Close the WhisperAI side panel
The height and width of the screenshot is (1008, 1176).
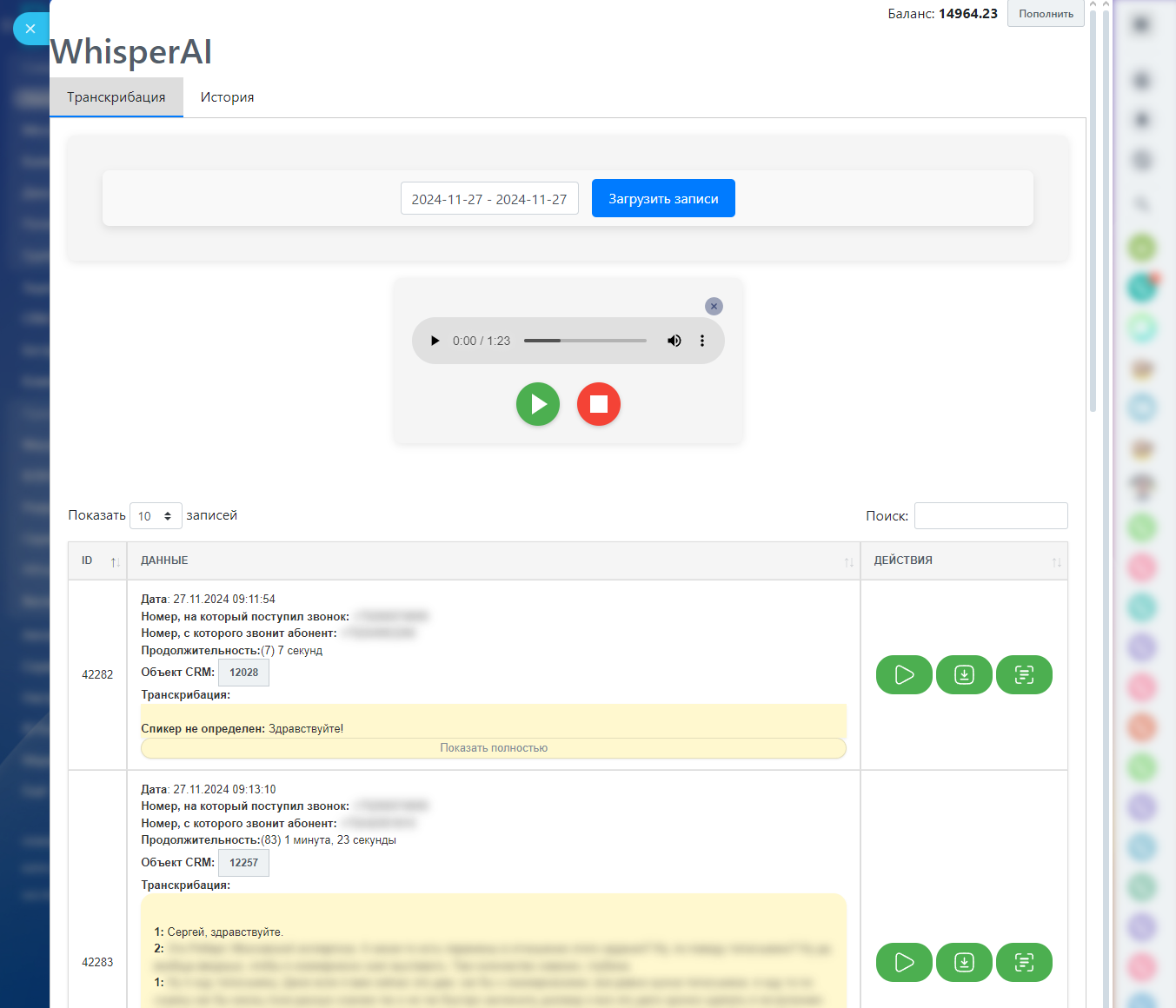pyautogui.click(x=30, y=29)
